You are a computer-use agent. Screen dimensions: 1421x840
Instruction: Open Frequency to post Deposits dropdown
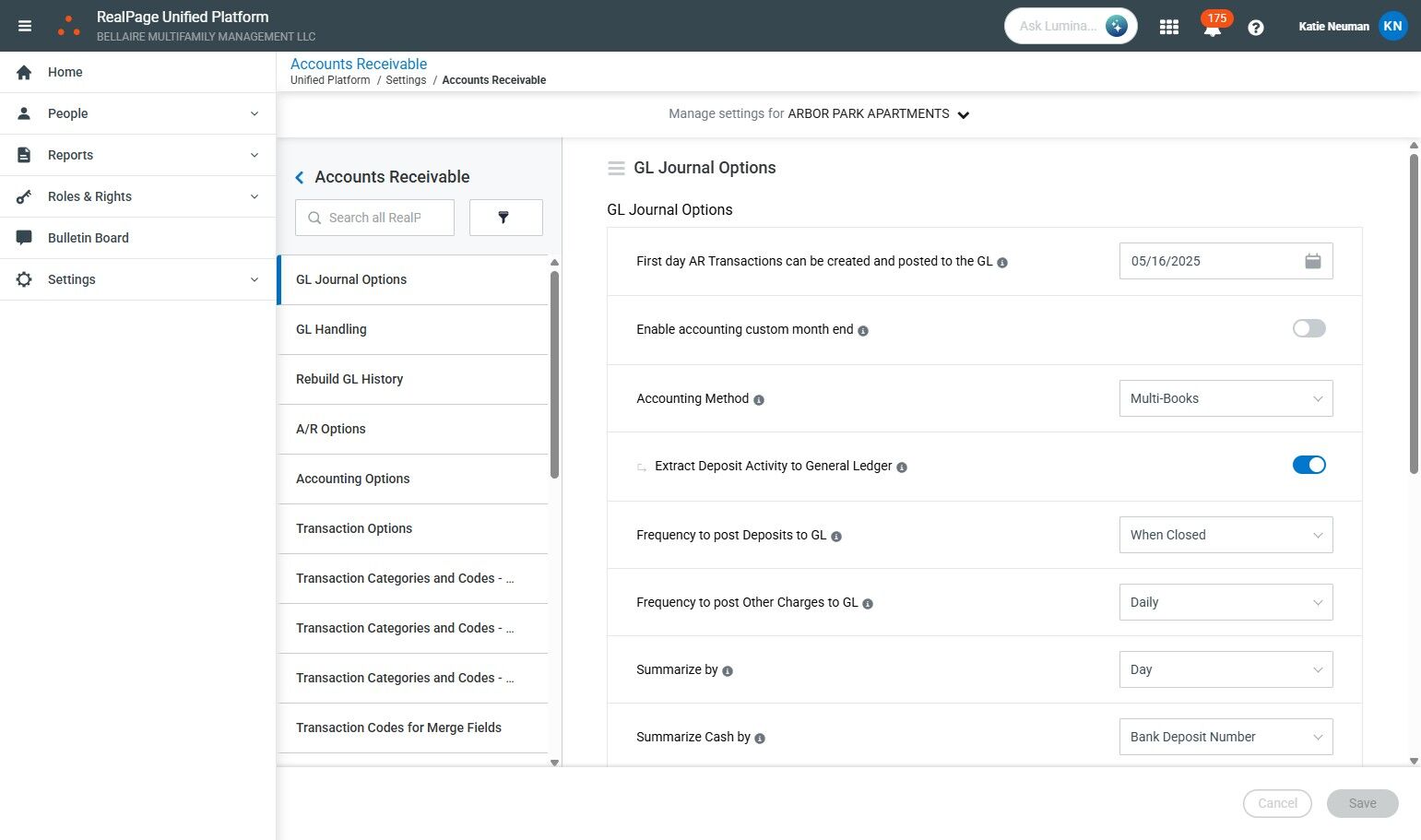(1226, 535)
